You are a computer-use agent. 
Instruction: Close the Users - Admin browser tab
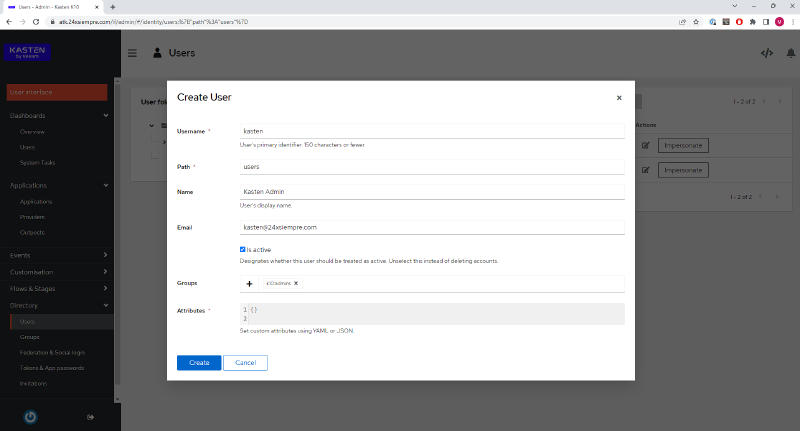coord(97,7)
